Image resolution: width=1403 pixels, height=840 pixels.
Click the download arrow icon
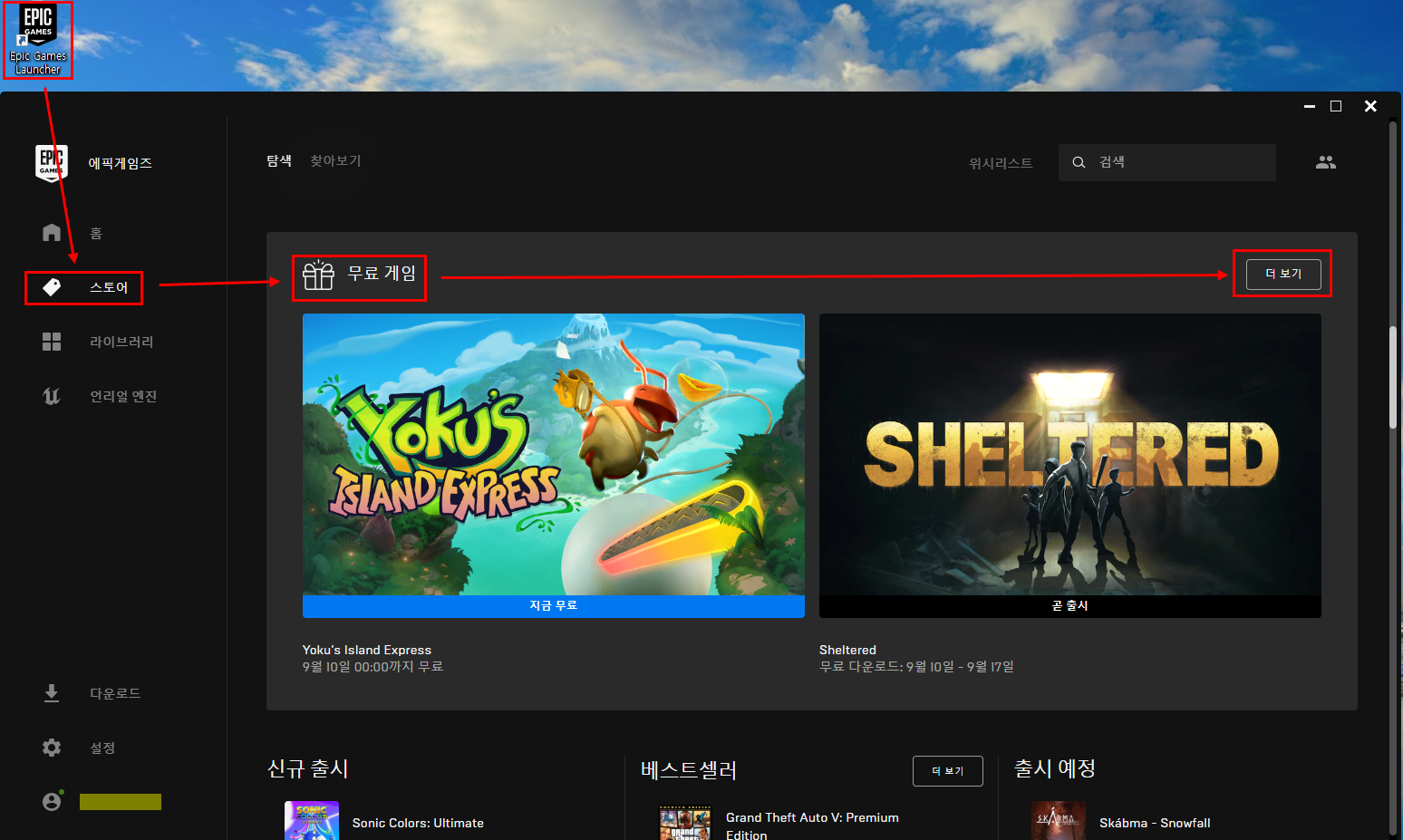52,693
